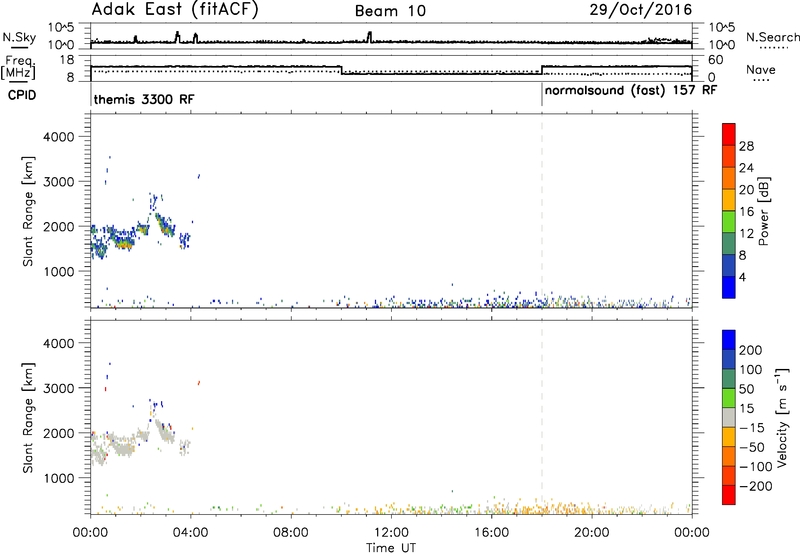The image size is (800, 554).
Task: Click the "CPID" row label
Action: click(22, 95)
